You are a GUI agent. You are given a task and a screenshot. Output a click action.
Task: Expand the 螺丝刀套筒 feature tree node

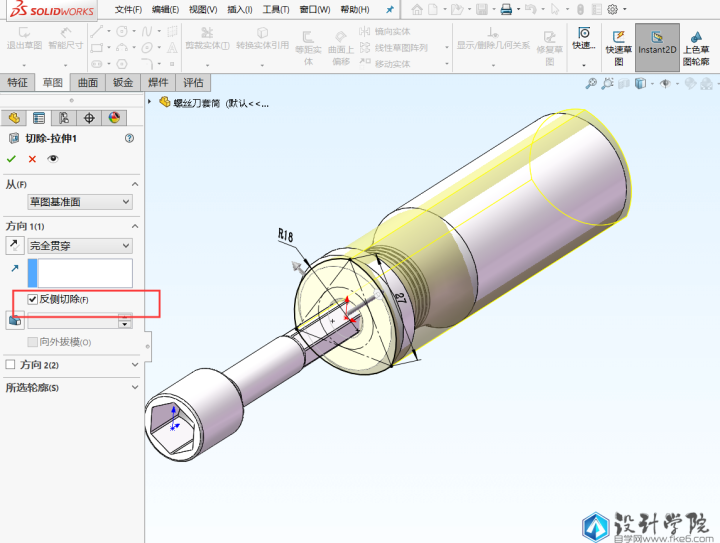(150, 102)
